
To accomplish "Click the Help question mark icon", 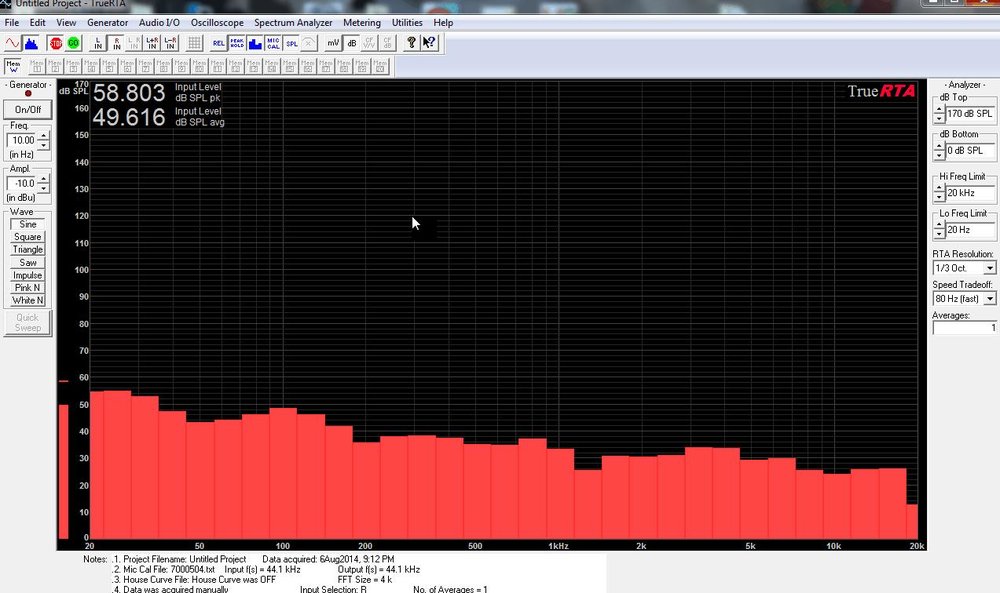I will [x=411, y=43].
